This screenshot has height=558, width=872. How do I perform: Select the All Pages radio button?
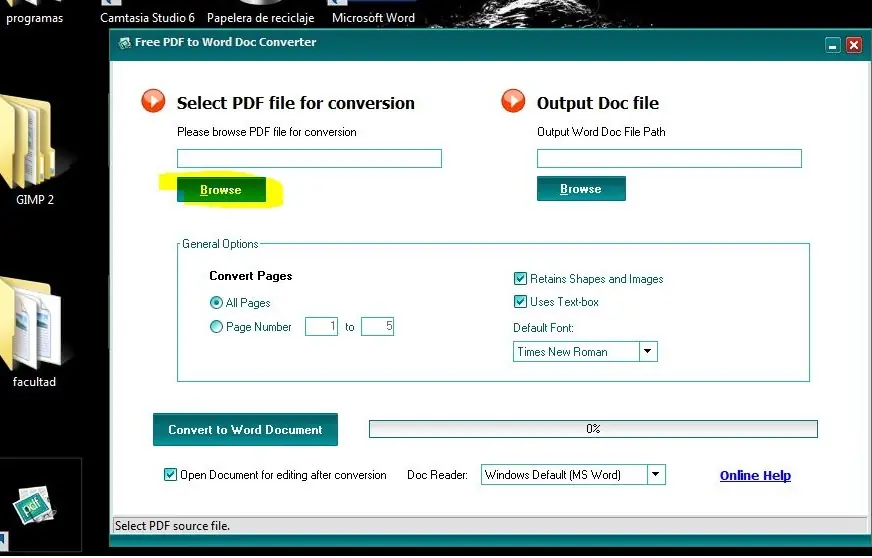(x=217, y=303)
